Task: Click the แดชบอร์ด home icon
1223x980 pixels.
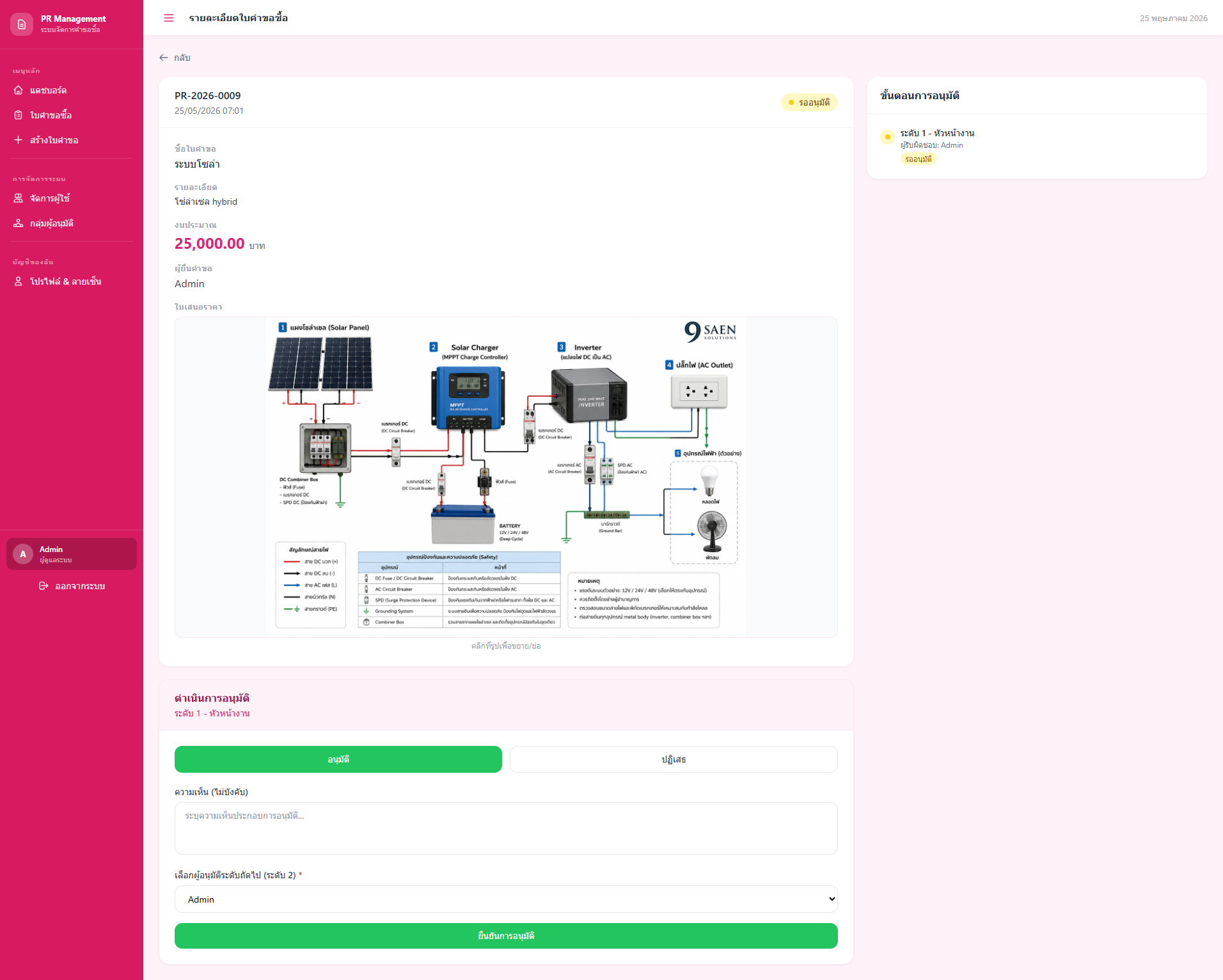Action: [x=19, y=90]
